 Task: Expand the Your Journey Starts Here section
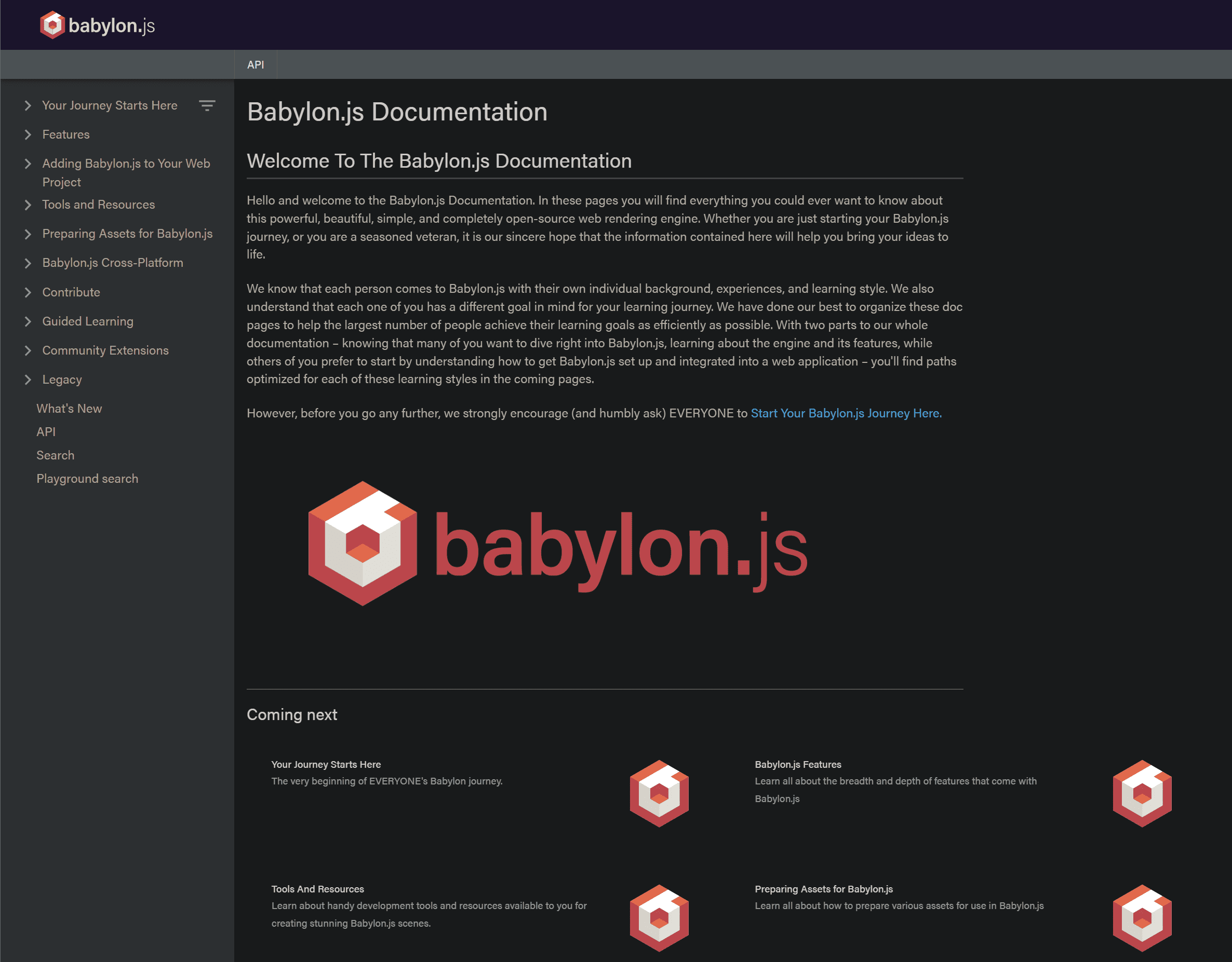pos(27,105)
